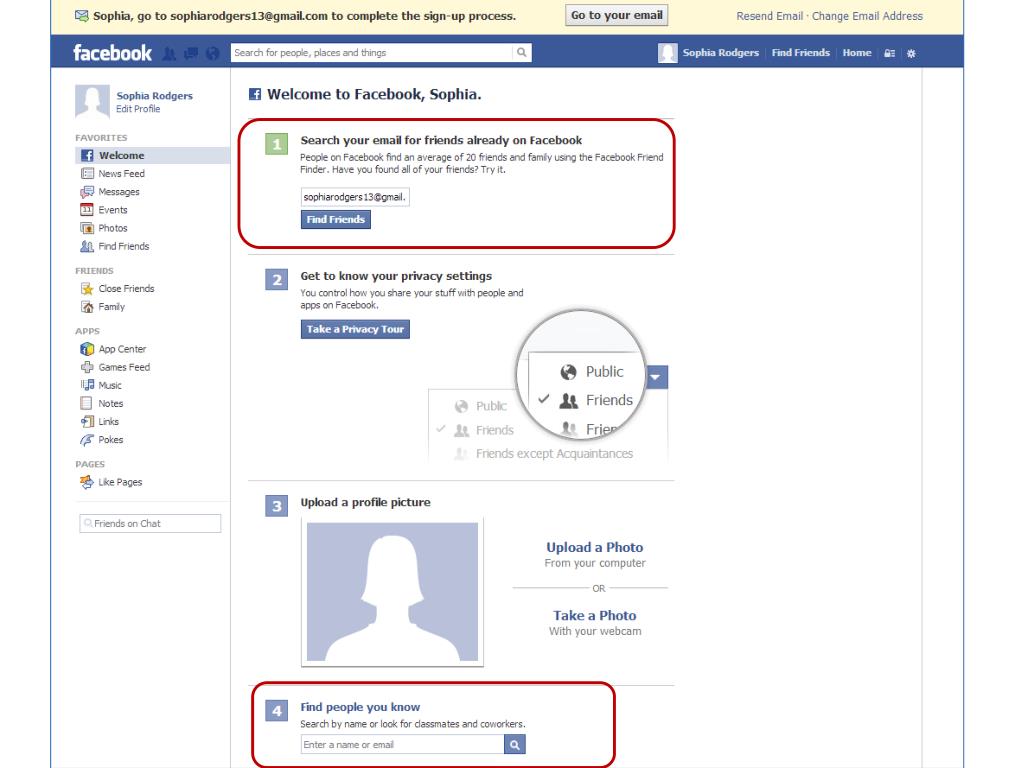The height and width of the screenshot is (768, 1024).
Task: Click the Notes icon in Apps
Action: (x=86, y=404)
